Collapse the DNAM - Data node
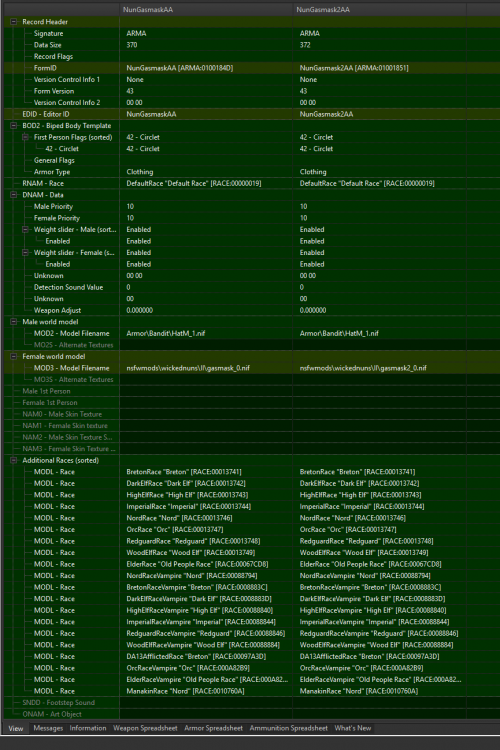 point(13,195)
